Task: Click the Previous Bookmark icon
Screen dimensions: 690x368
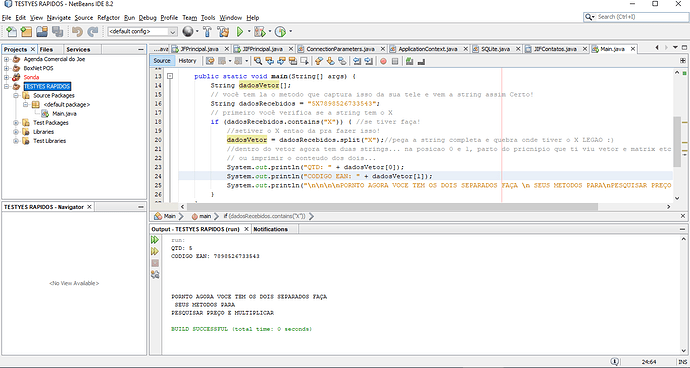Action: pyautogui.click(x=319, y=61)
